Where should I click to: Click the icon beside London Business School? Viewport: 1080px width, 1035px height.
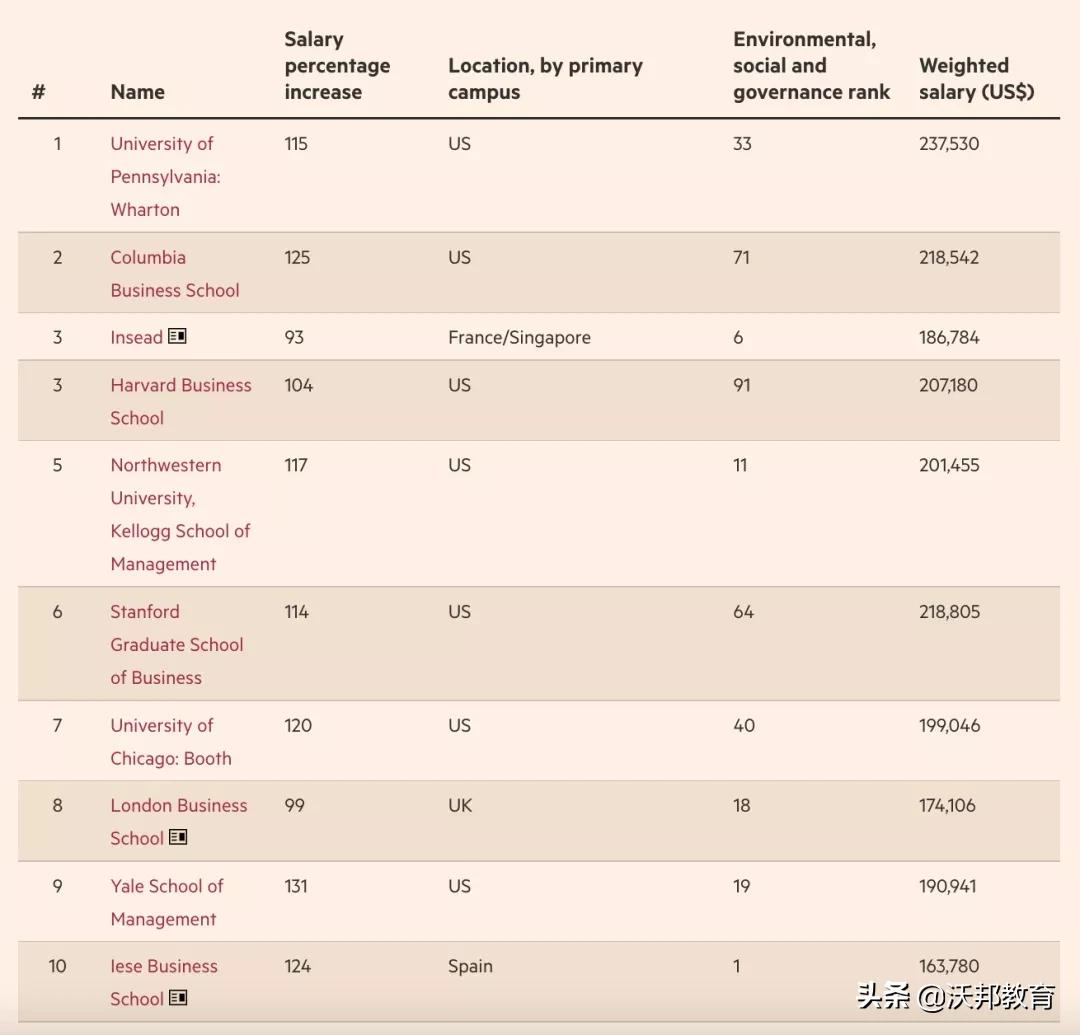coord(178,837)
